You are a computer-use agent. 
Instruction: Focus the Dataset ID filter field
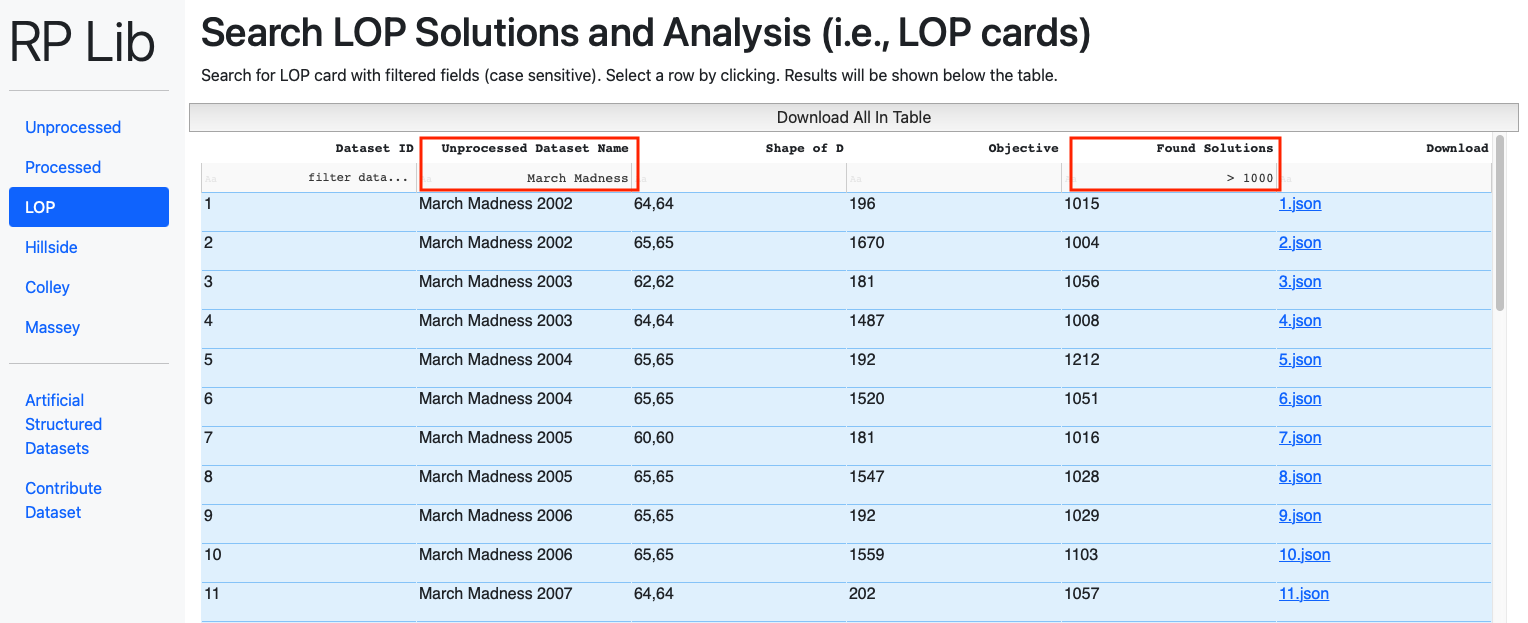(x=308, y=178)
